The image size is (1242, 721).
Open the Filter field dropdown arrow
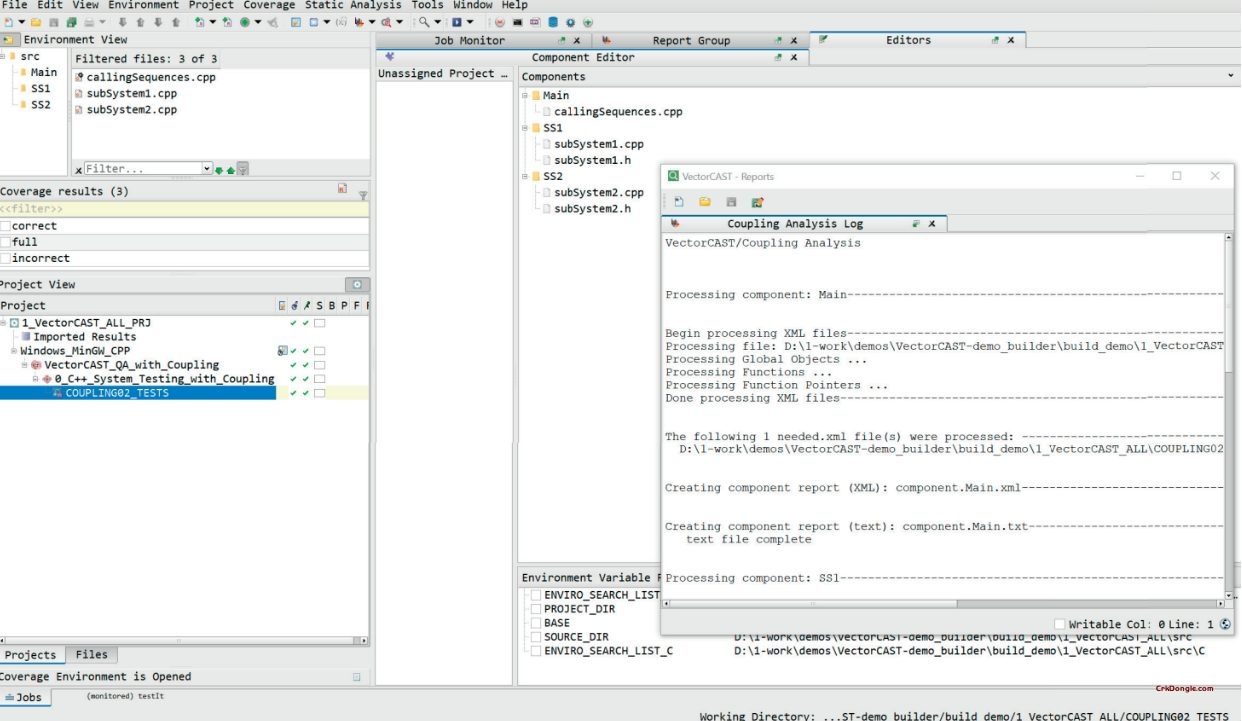tap(207, 169)
